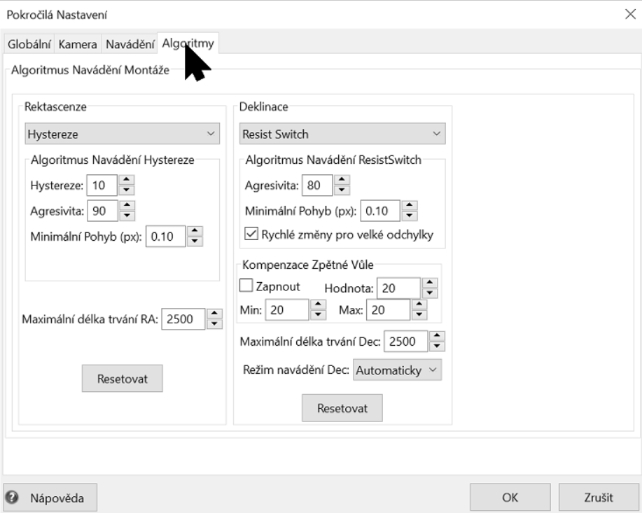The image size is (642, 513).
Task: Decrease Maximální délka trvání RA value
Action: 215,324
